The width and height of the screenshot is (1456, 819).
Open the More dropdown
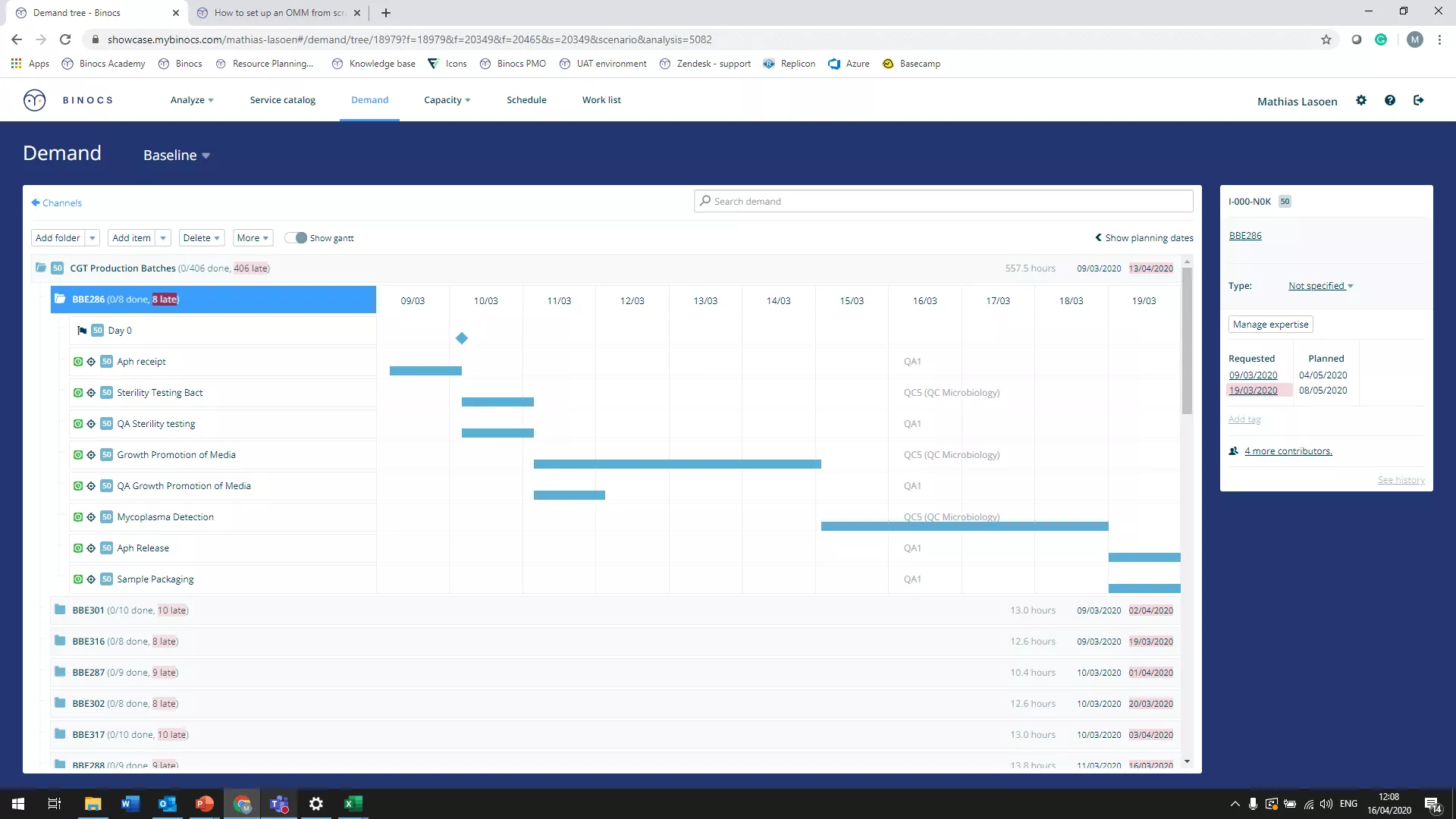pos(253,238)
